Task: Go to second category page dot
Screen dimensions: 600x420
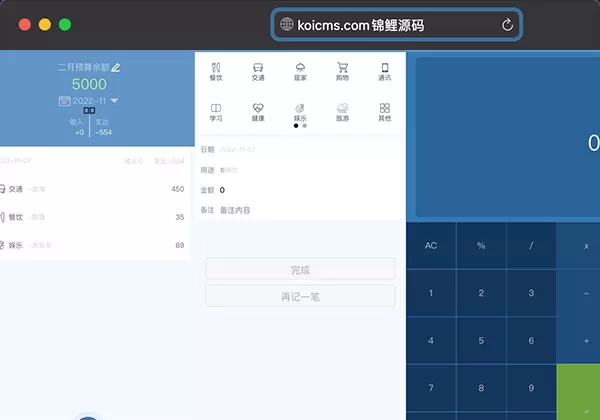Action: click(305, 126)
